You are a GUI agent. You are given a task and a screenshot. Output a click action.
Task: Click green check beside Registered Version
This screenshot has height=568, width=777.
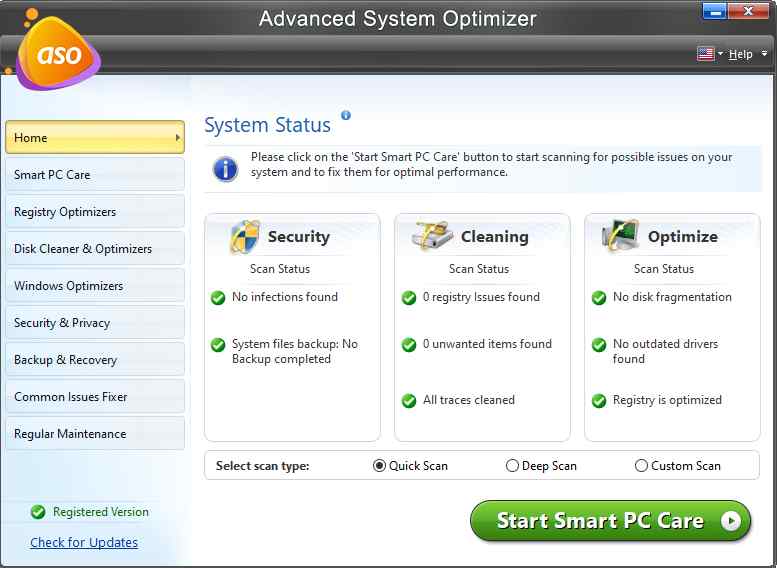click(38, 512)
